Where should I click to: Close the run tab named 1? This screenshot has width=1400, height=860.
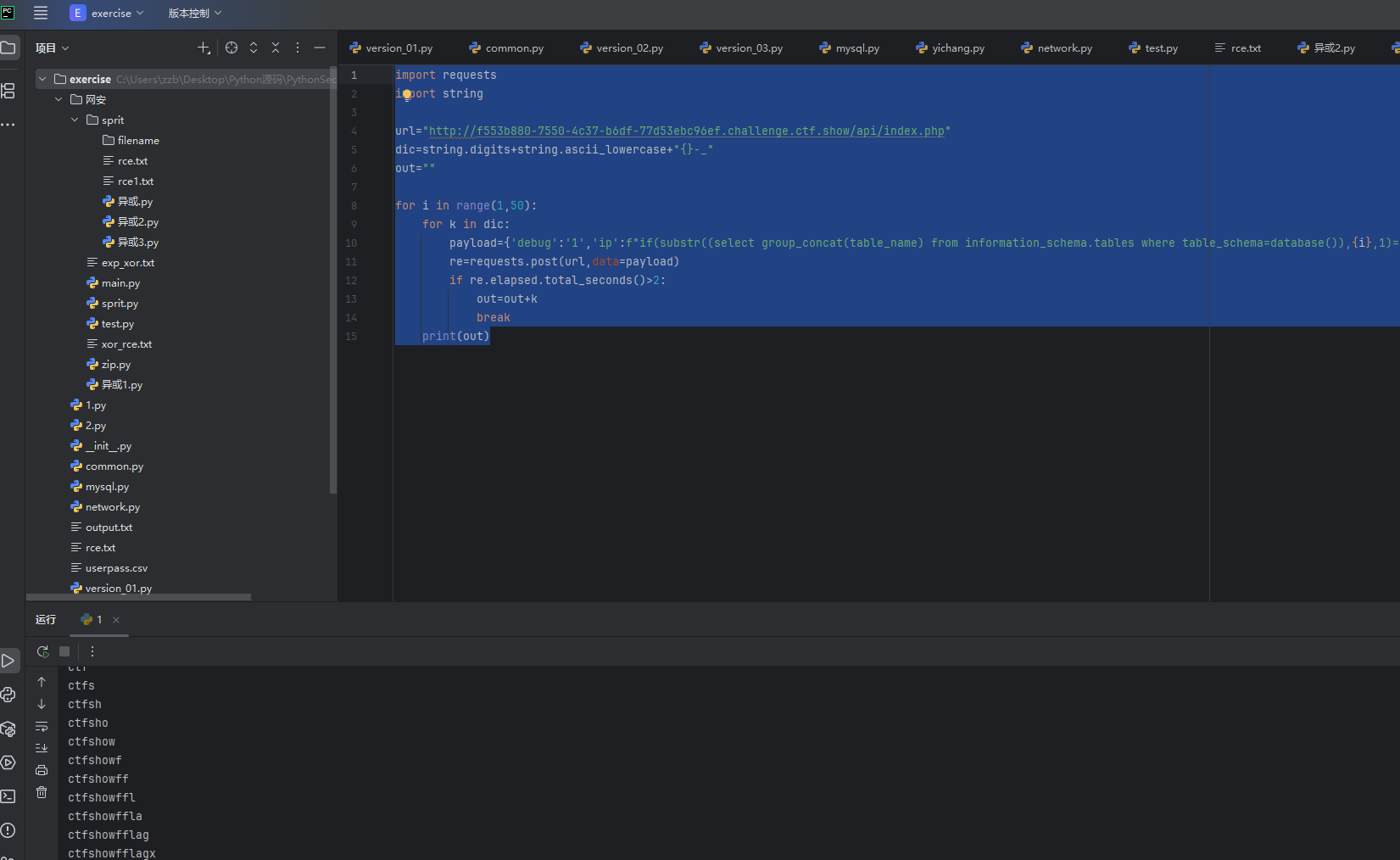116,620
